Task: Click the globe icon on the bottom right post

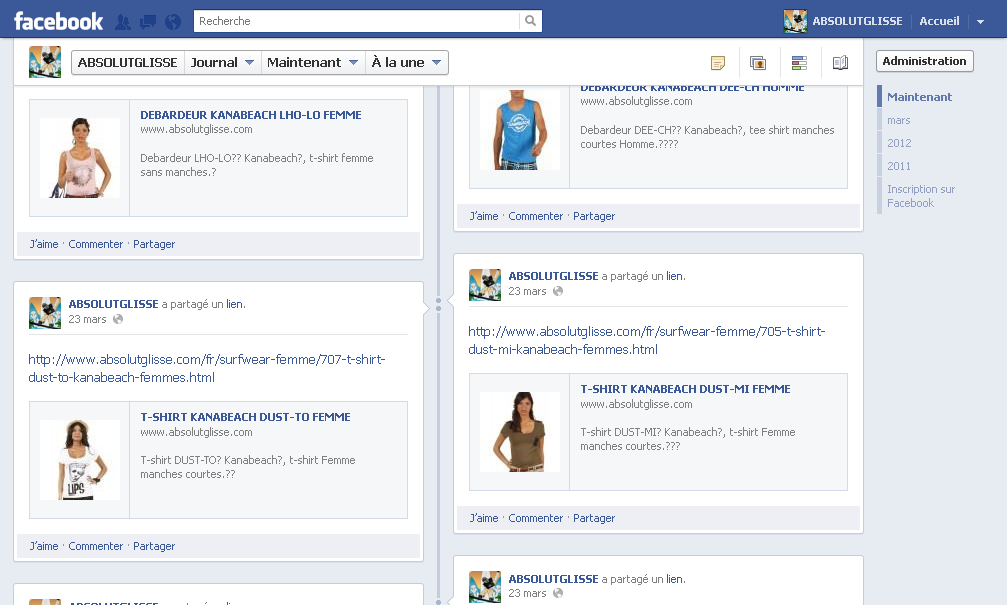Action: (557, 593)
